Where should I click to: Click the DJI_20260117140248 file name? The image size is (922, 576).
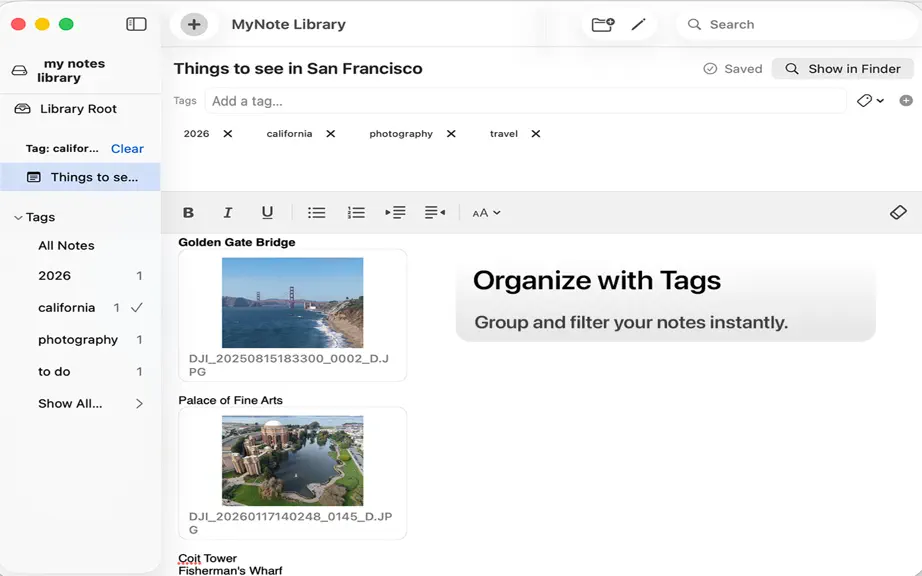pyautogui.click(x=290, y=523)
